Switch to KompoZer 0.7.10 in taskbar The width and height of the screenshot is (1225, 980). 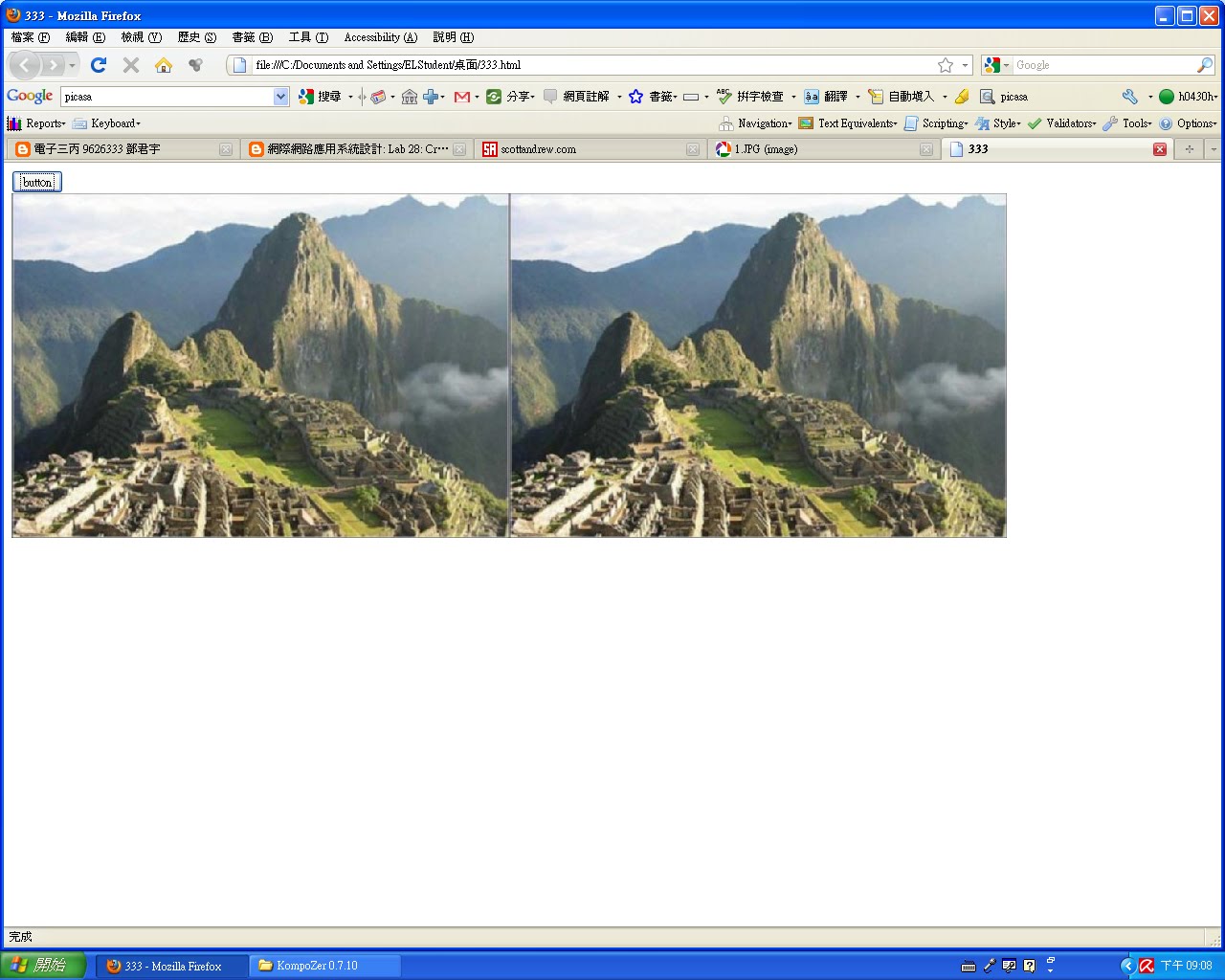(325, 966)
